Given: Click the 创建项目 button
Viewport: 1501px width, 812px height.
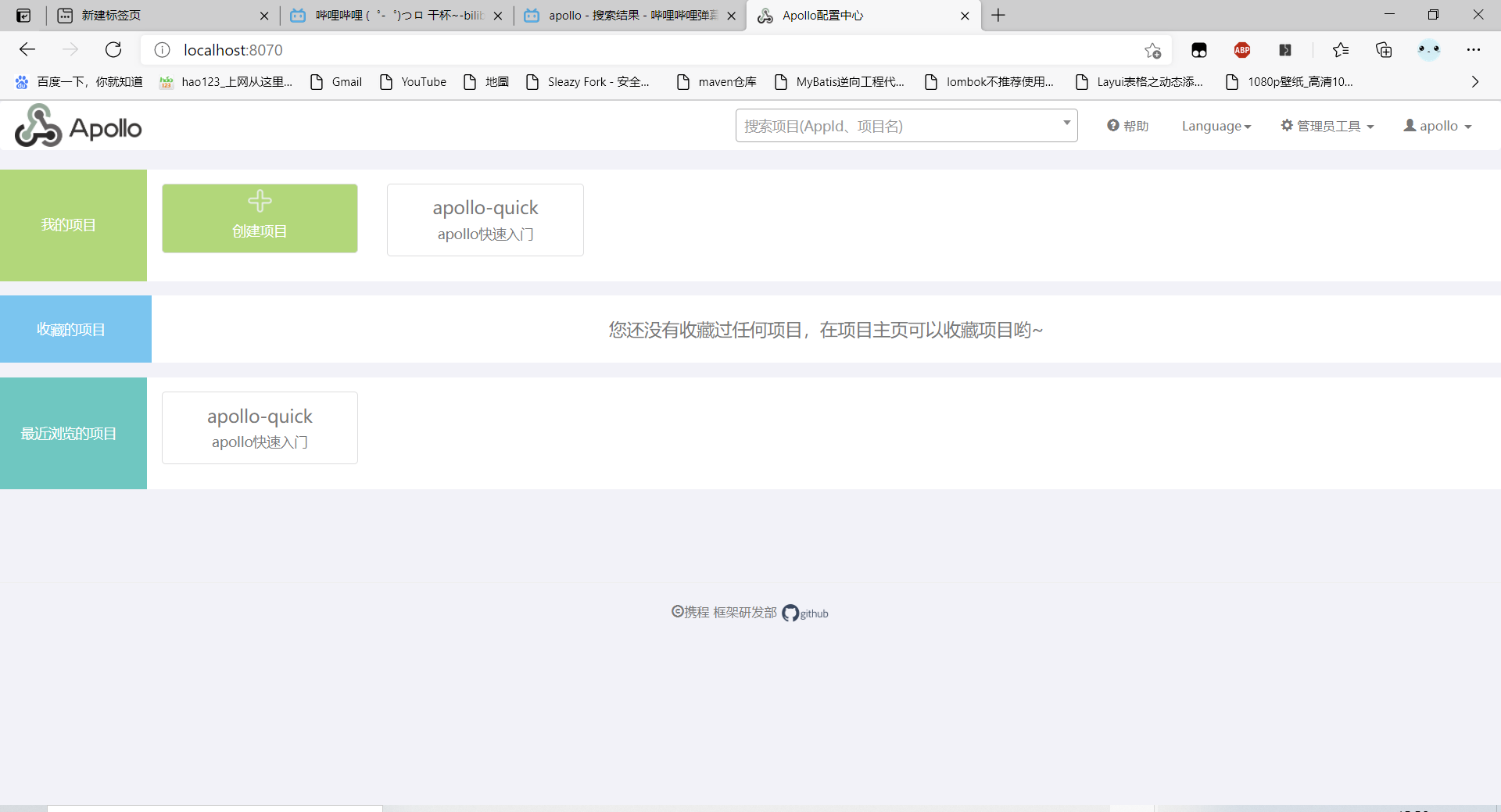Looking at the screenshot, I should click(x=259, y=218).
